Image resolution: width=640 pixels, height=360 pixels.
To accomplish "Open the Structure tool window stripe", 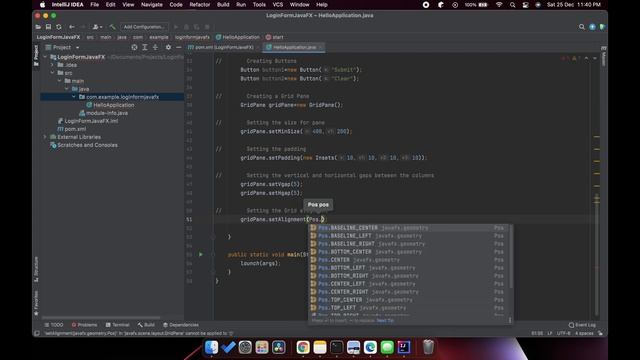I will pyautogui.click(x=36, y=269).
